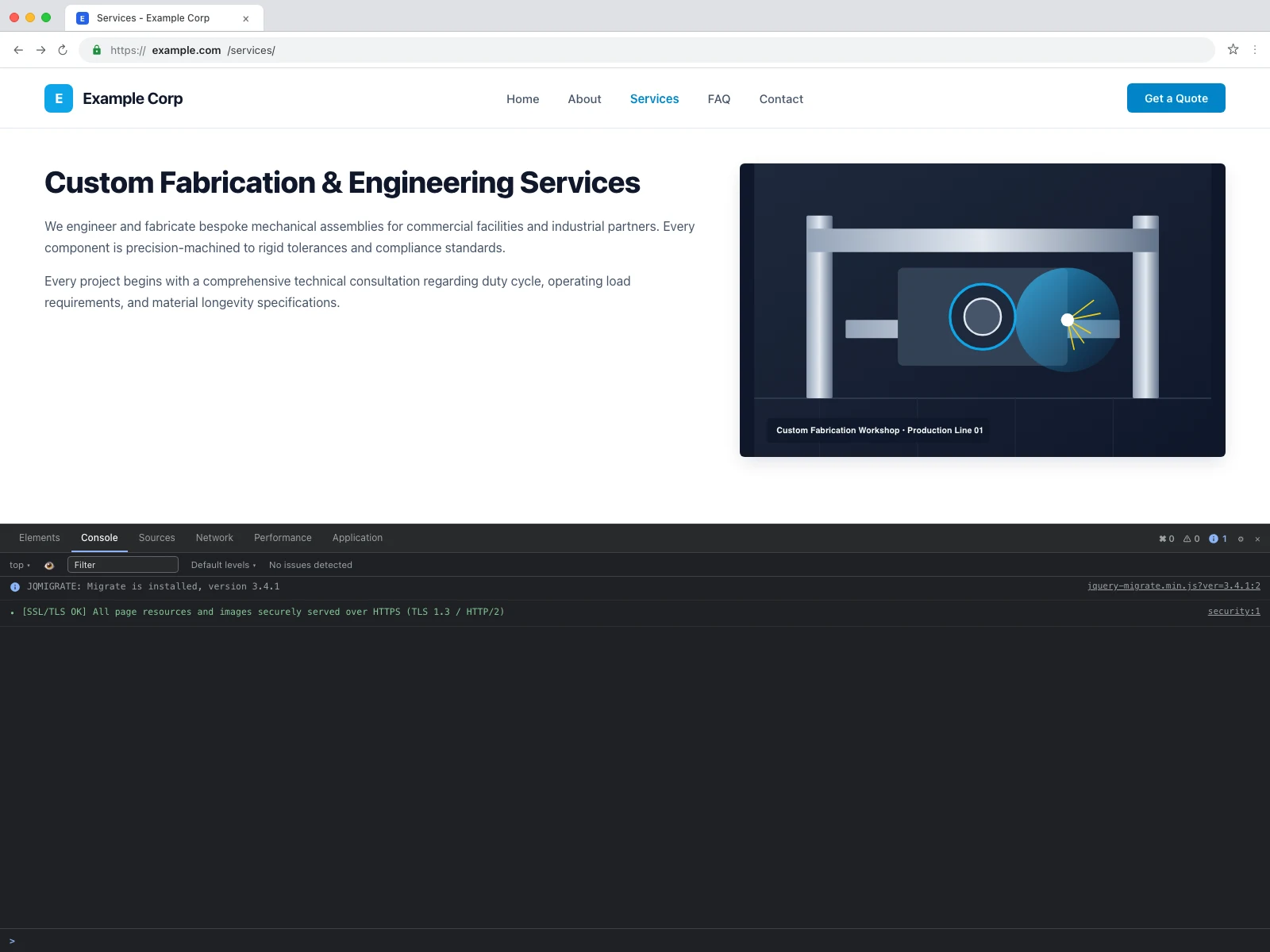Click 'No issues detected' text

coord(310,565)
